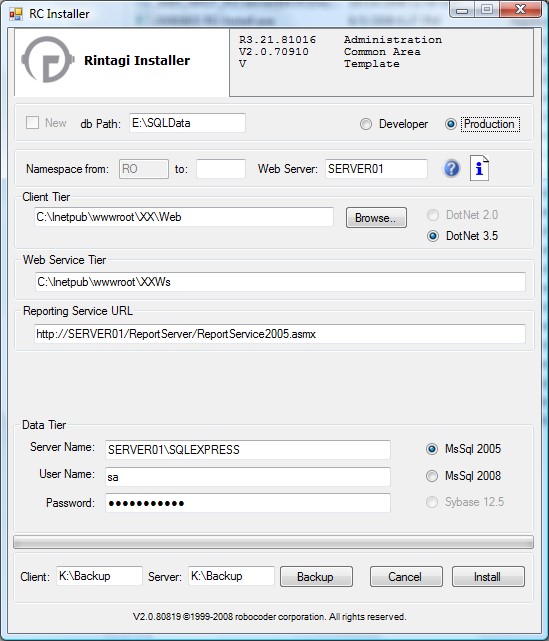Click the Install button
The width and height of the screenshot is (549, 641).
[488, 576]
